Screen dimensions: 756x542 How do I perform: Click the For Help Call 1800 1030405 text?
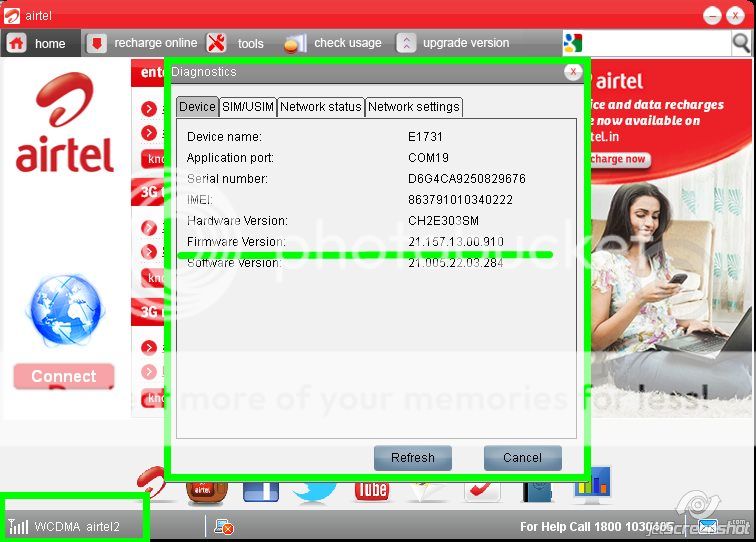point(596,527)
